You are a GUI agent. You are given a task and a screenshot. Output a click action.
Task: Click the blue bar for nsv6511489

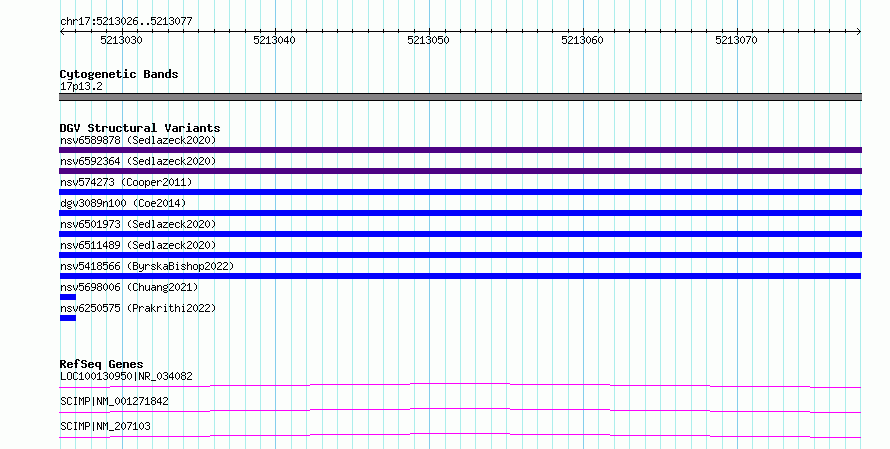[x=460, y=255]
